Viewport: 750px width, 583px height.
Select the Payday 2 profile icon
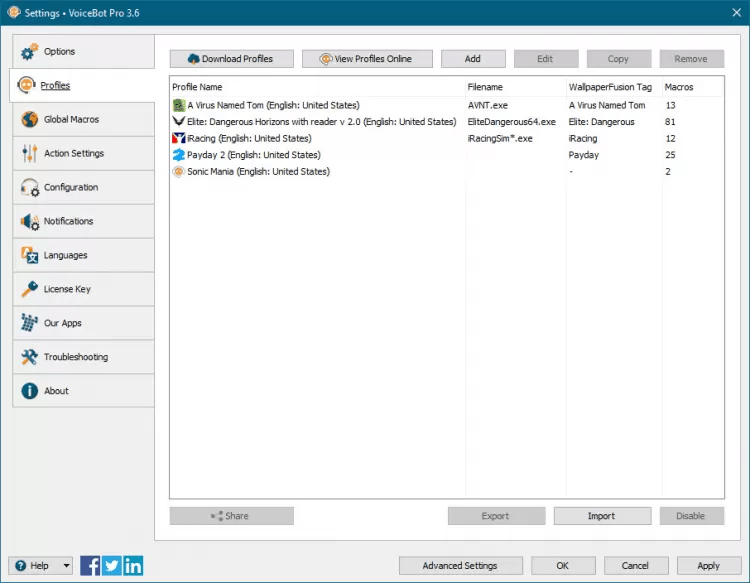point(179,155)
